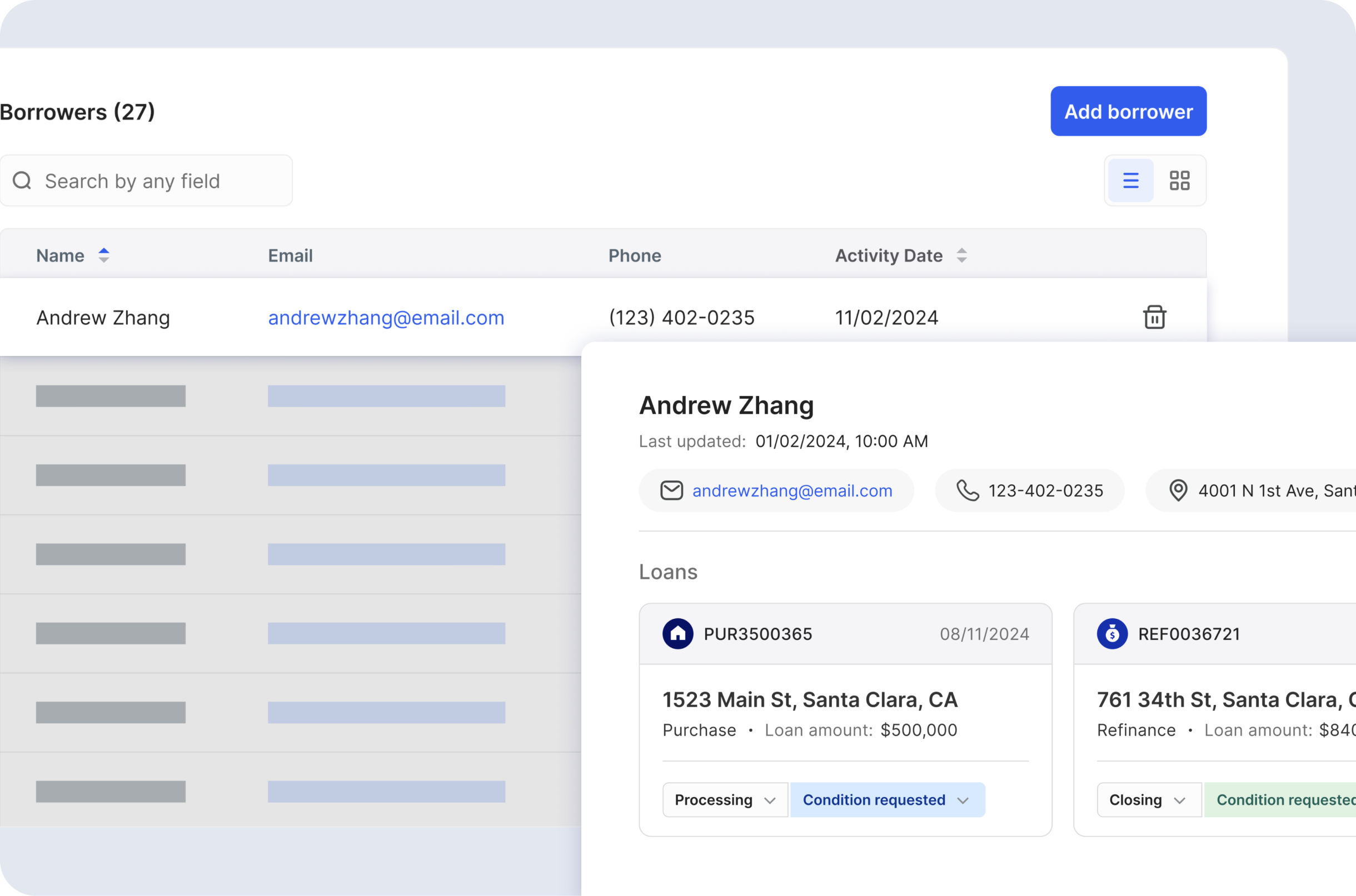
Task: Switch to grid view layout
Action: coord(1179,181)
